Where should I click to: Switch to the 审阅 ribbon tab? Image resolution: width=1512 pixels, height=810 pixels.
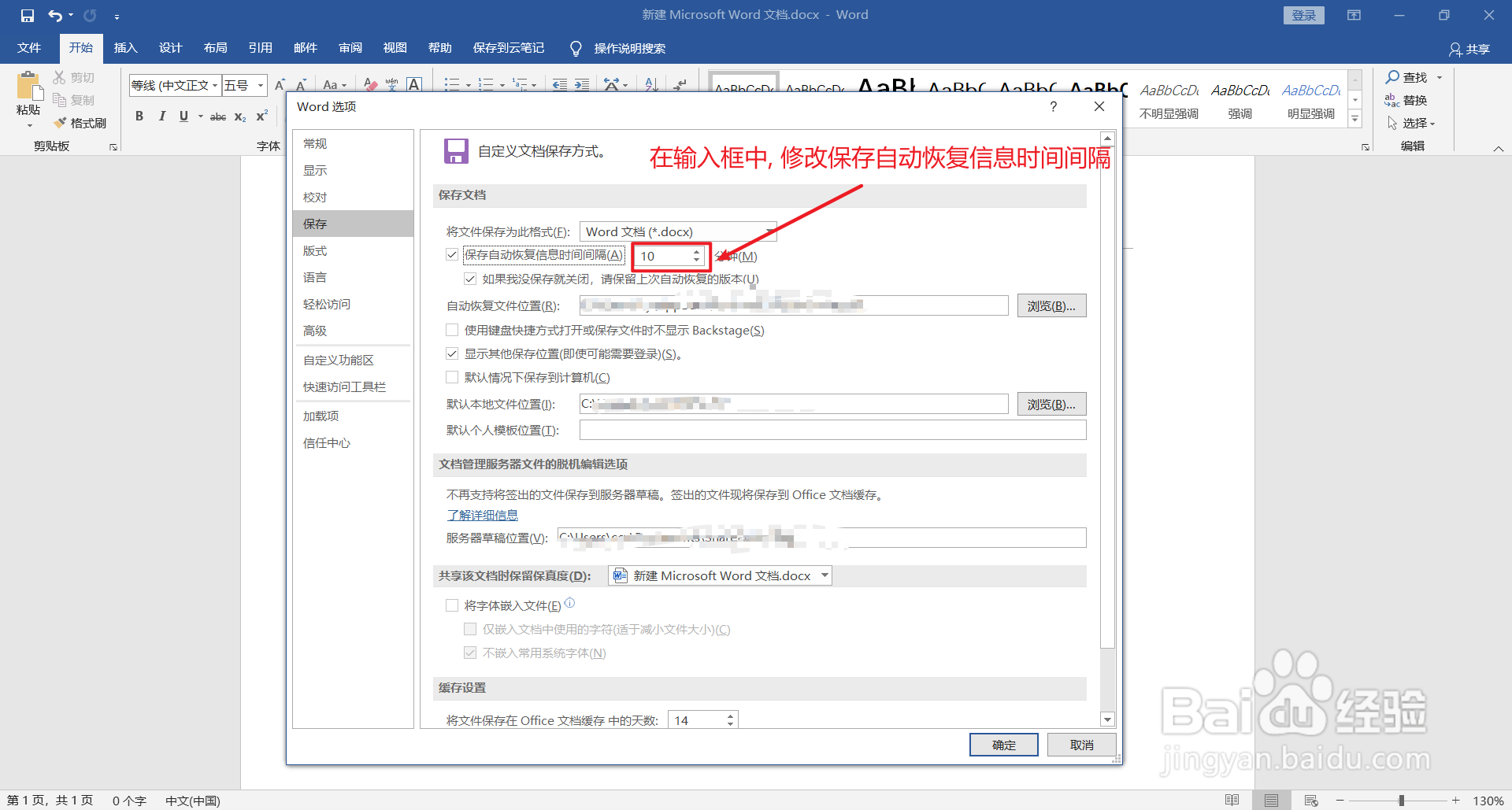350,48
